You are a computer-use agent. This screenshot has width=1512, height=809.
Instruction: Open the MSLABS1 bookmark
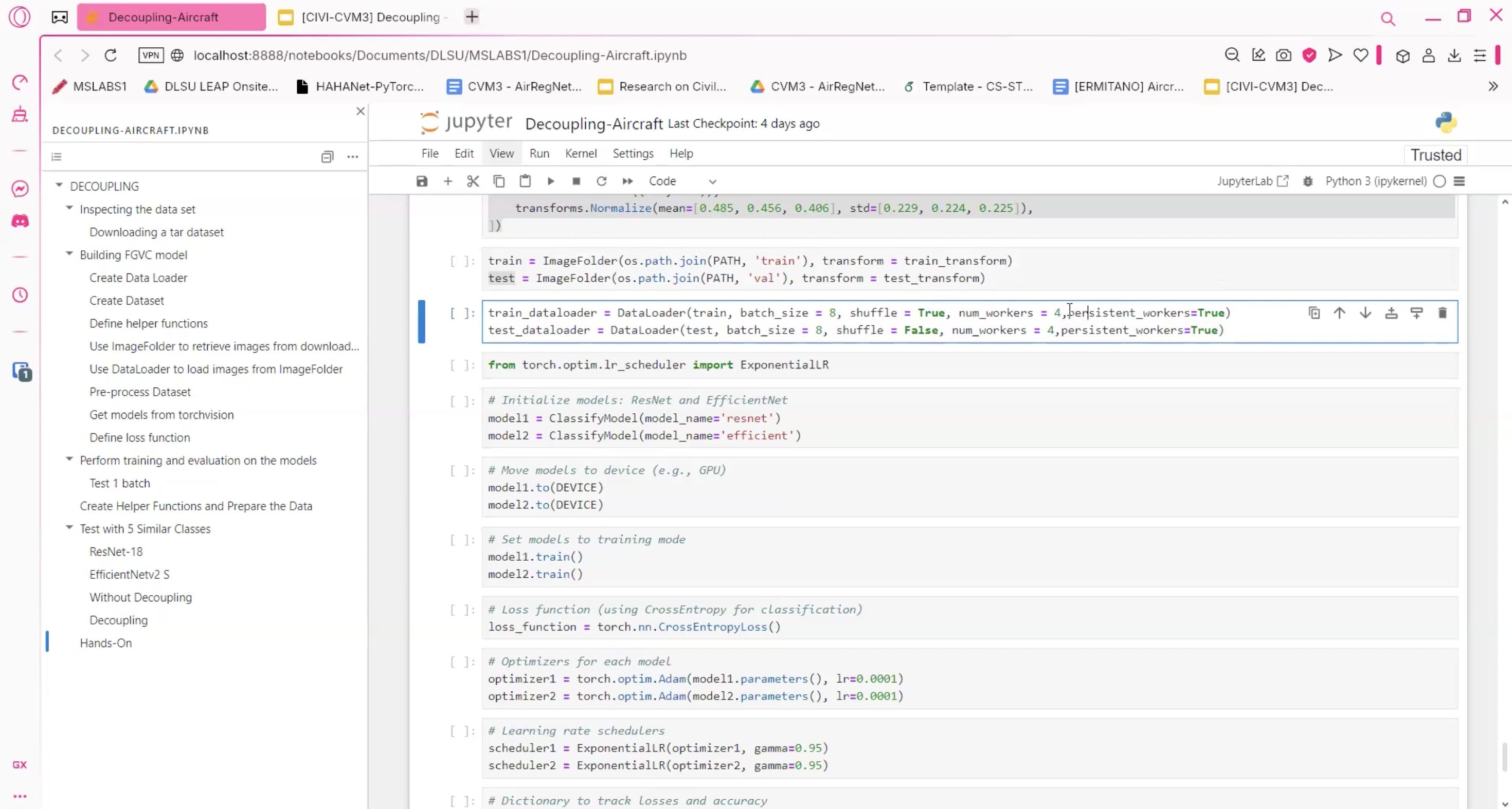pyautogui.click(x=89, y=86)
